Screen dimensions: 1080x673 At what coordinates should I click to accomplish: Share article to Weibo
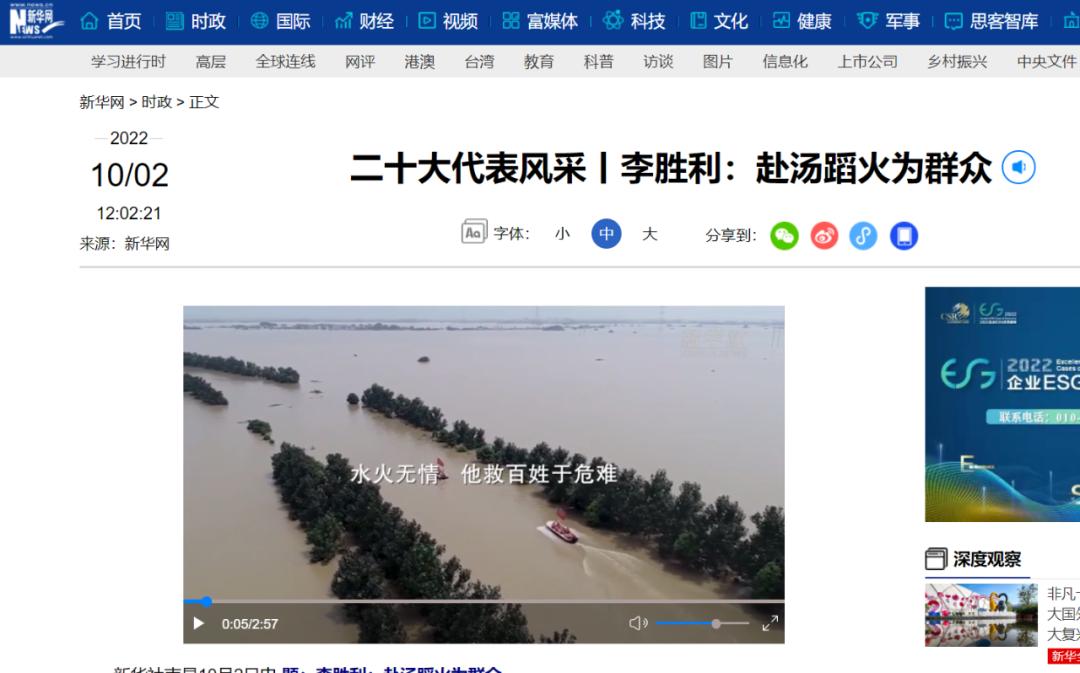(824, 236)
